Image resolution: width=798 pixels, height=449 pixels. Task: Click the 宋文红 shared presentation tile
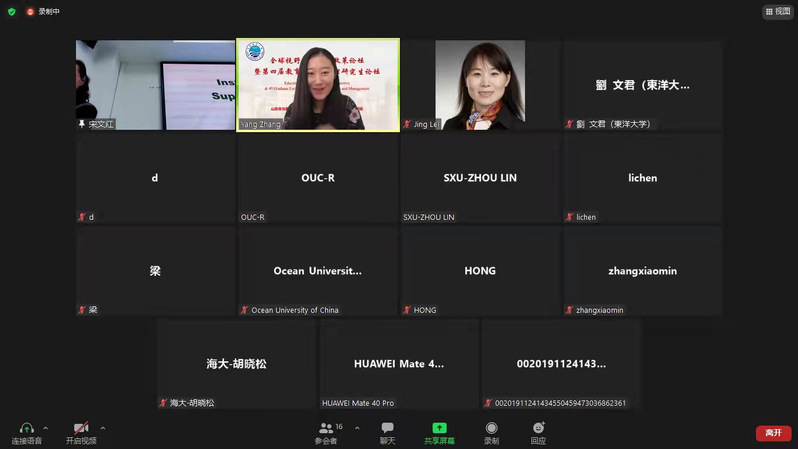pos(155,84)
